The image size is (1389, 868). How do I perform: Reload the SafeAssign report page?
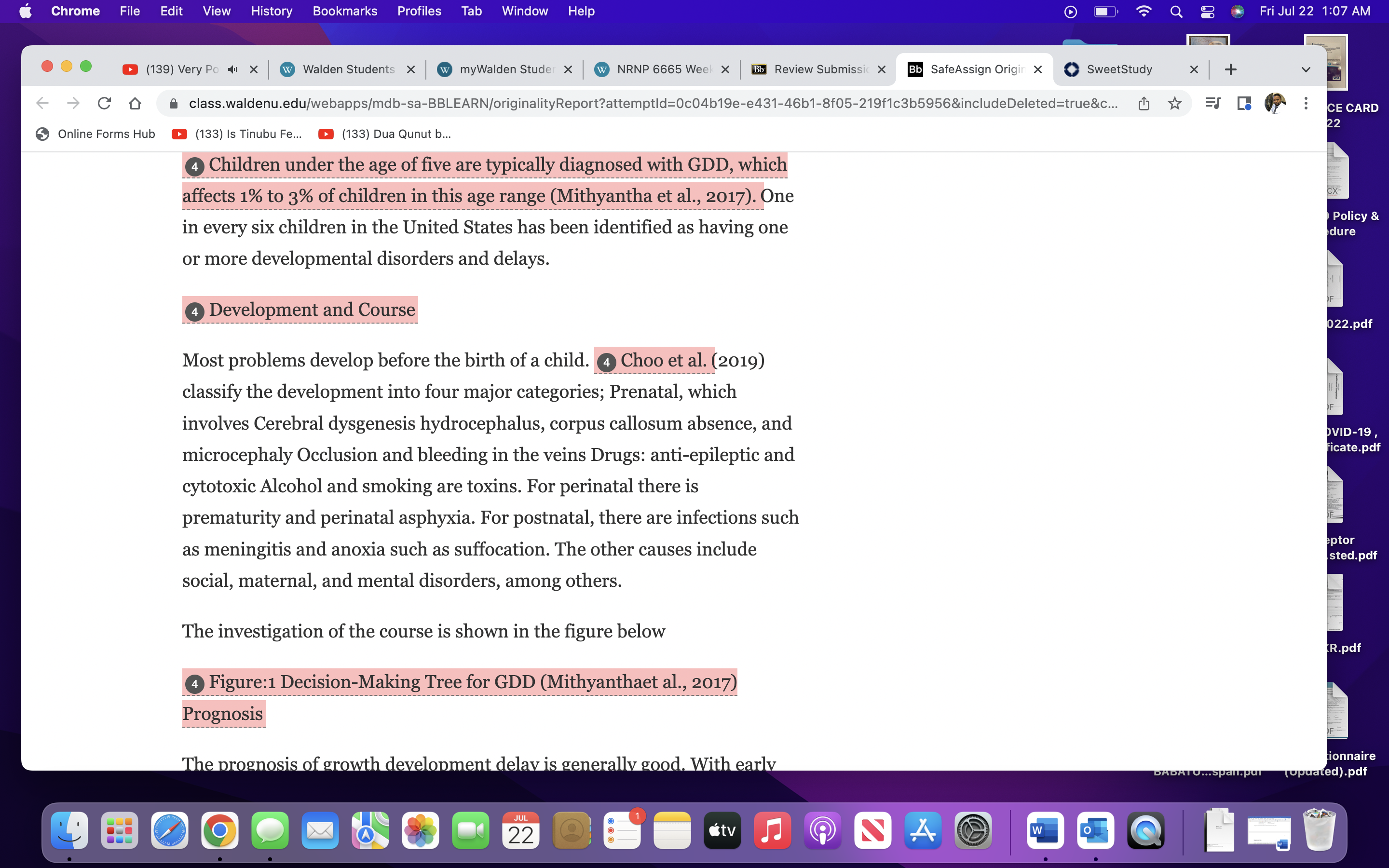[x=104, y=103]
